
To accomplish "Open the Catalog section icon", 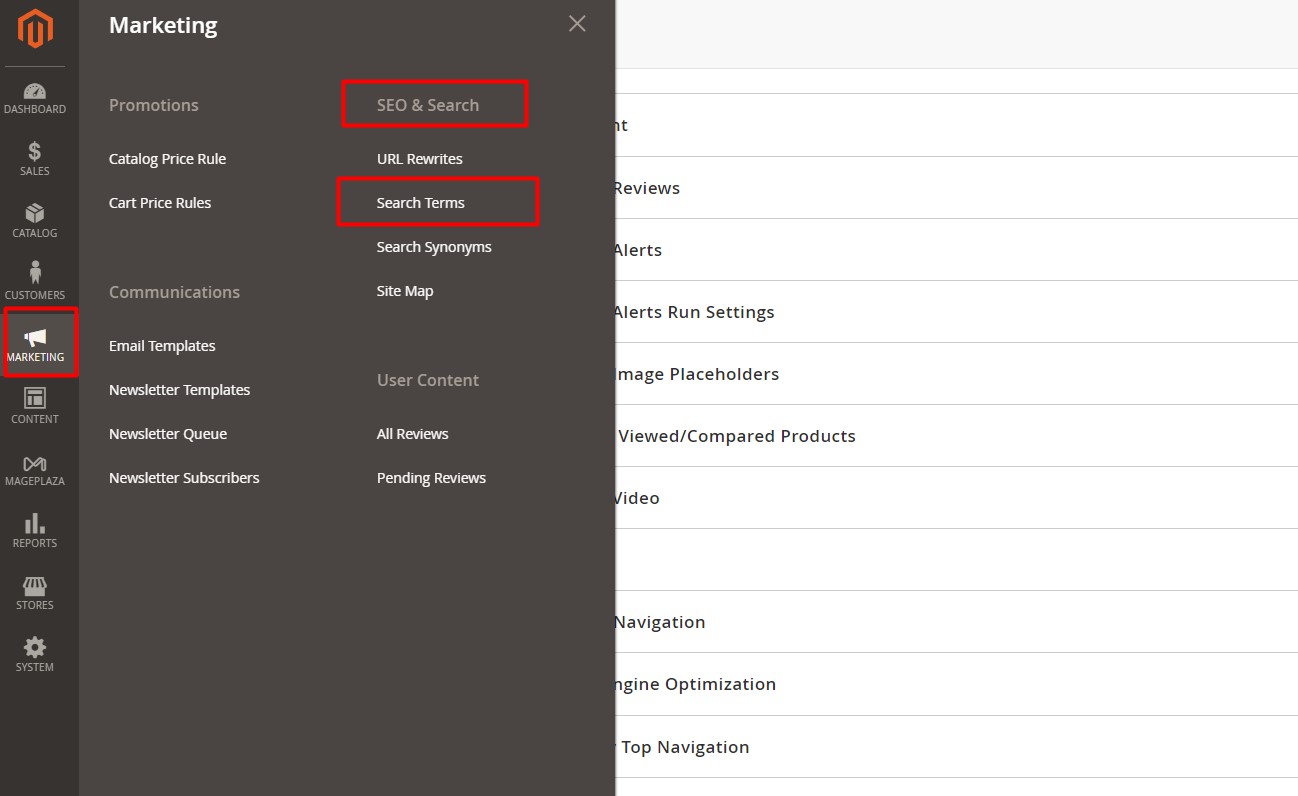I will (x=35, y=221).
